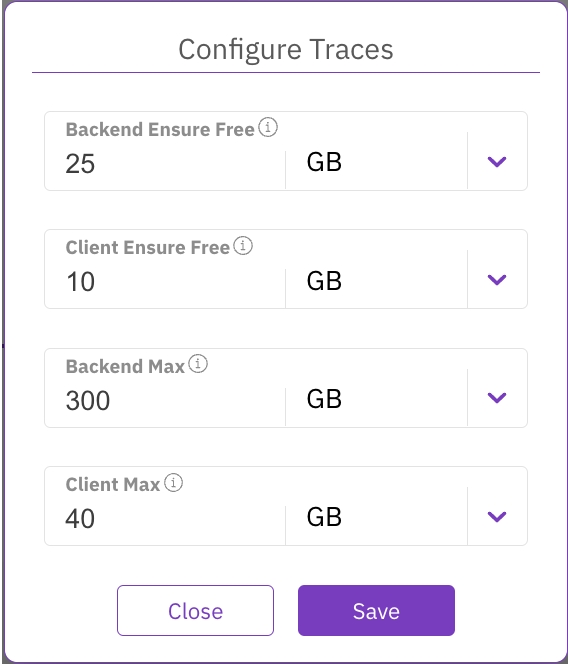
Task: Expand the Backend Ensure Free unit chevron
Action: (x=497, y=161)
